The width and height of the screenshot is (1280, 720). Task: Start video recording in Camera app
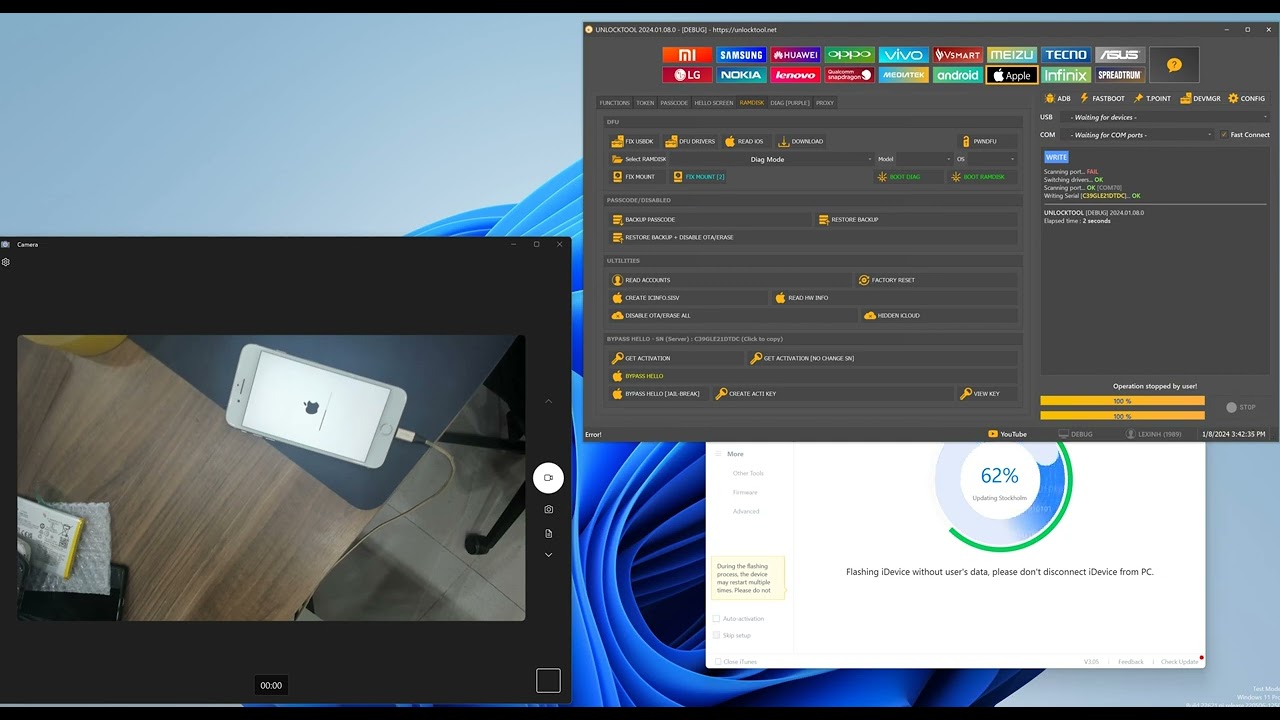click(x=548, y=478)
